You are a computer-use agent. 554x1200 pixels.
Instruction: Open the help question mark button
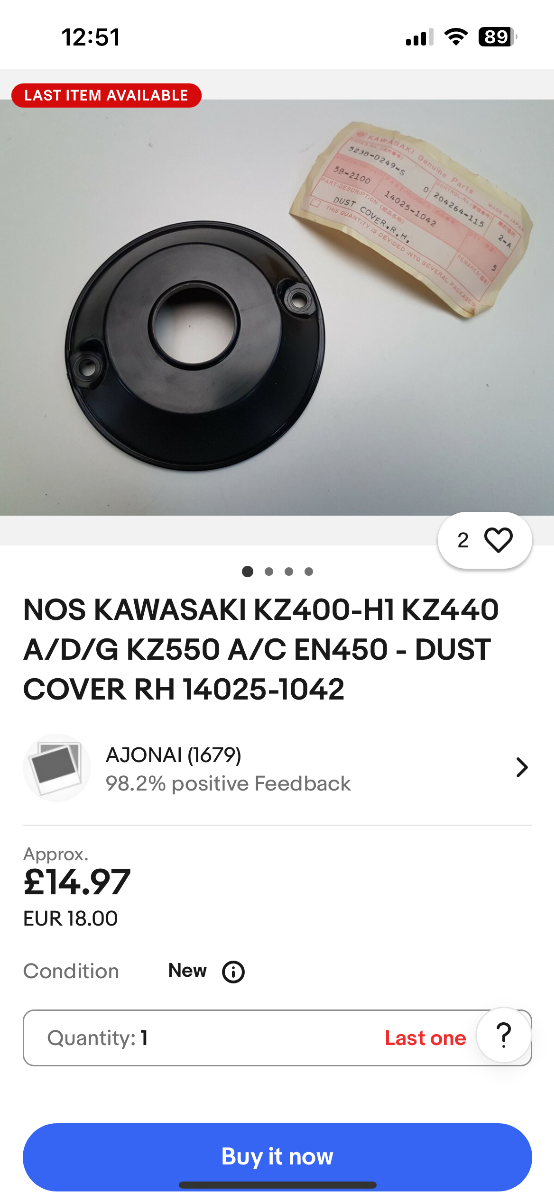coord(504,1035)
